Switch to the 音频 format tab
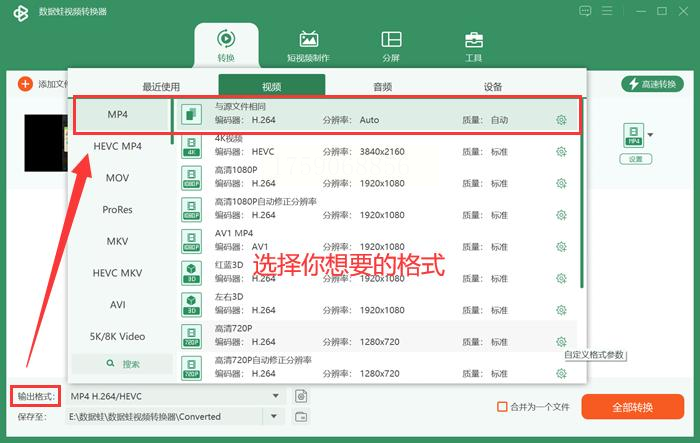 (383, 87)
